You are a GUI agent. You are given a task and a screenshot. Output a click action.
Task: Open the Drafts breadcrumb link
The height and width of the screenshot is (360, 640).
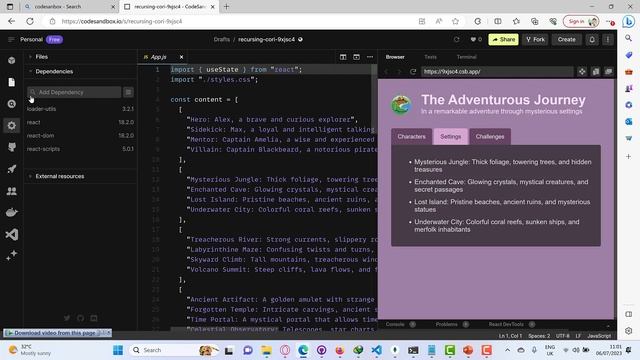tap(222, 40)
